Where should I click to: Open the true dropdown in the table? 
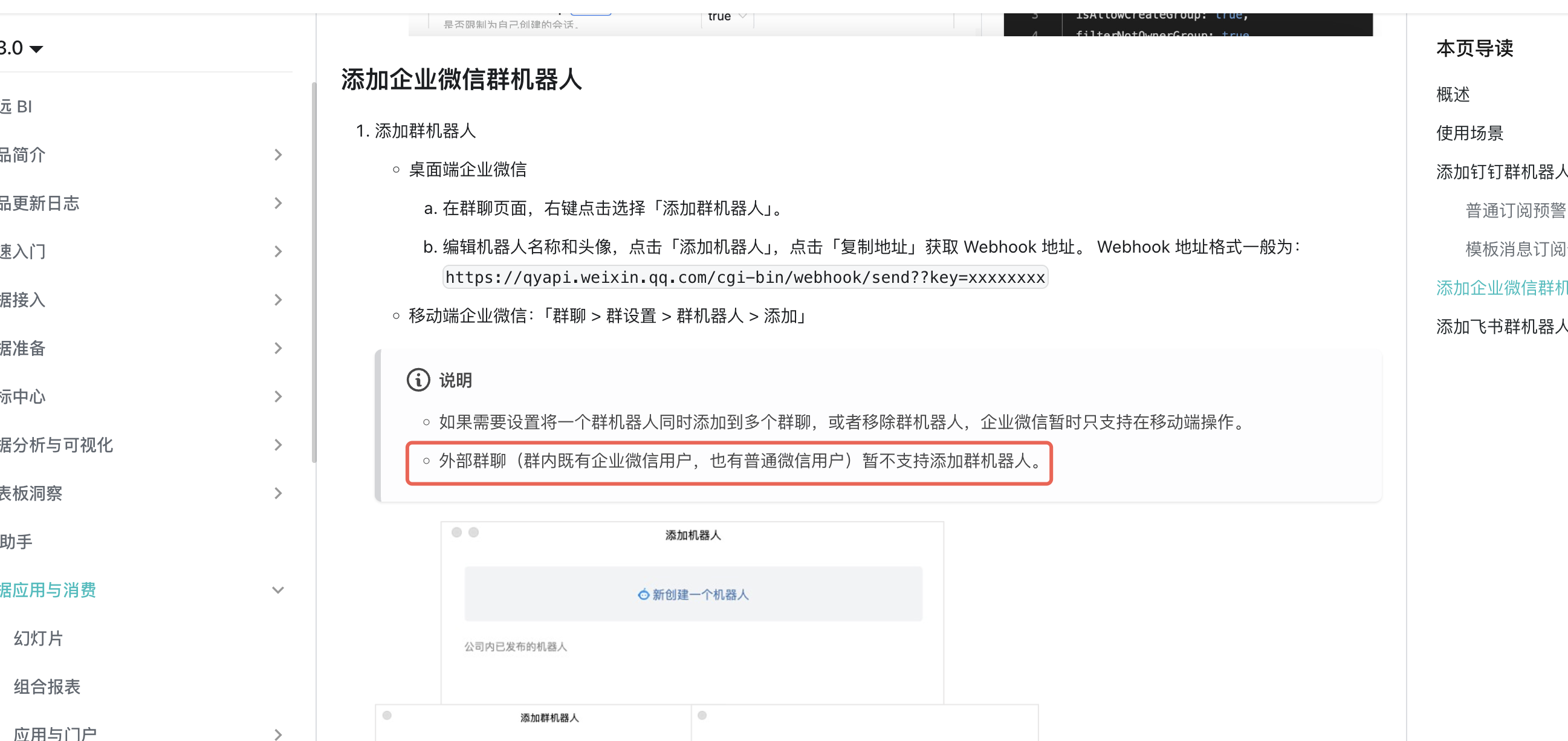click(728, 16)
